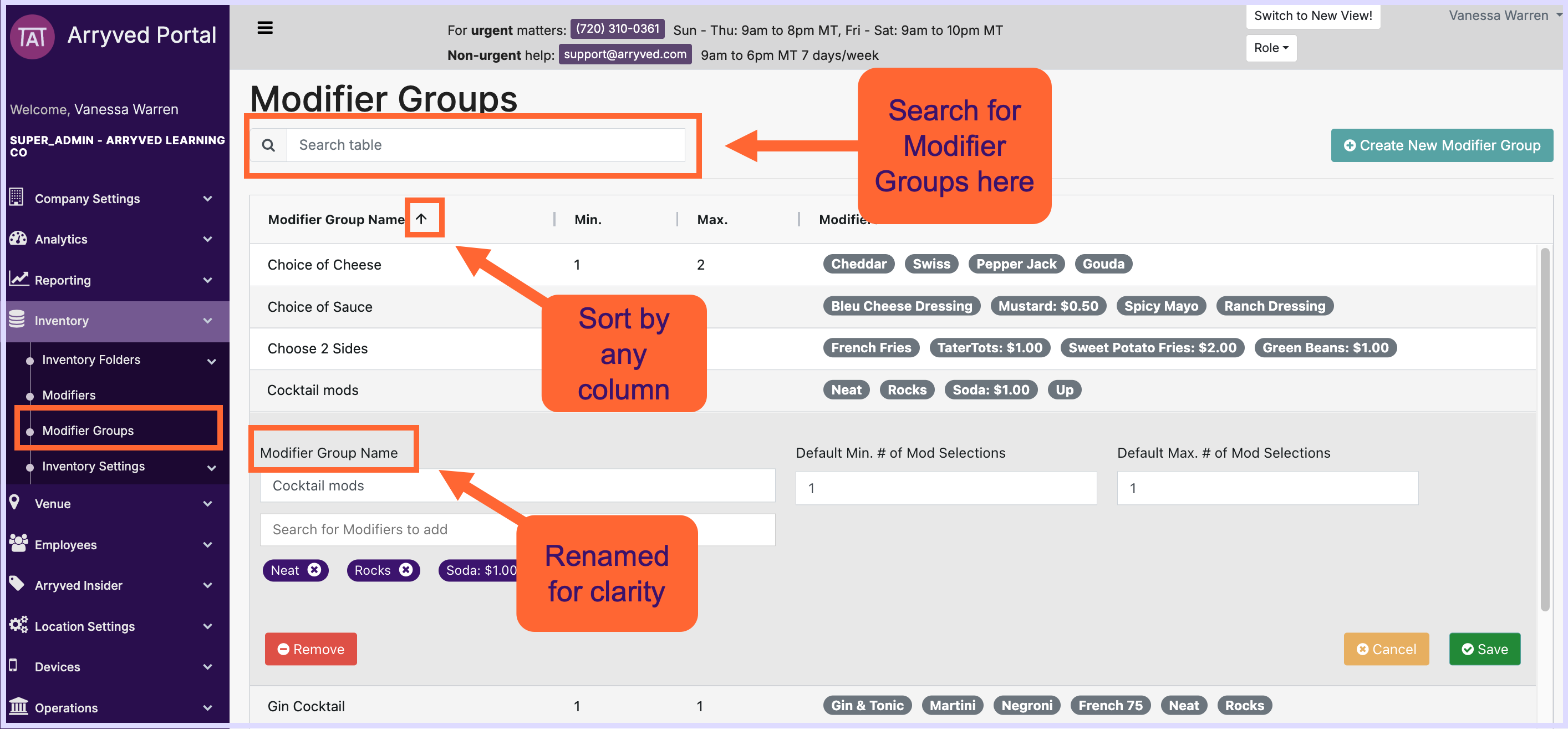Viewport: 1568px width, 729px height.
Task: Toggle the hamburger menu icon
Action: [265, 28]
